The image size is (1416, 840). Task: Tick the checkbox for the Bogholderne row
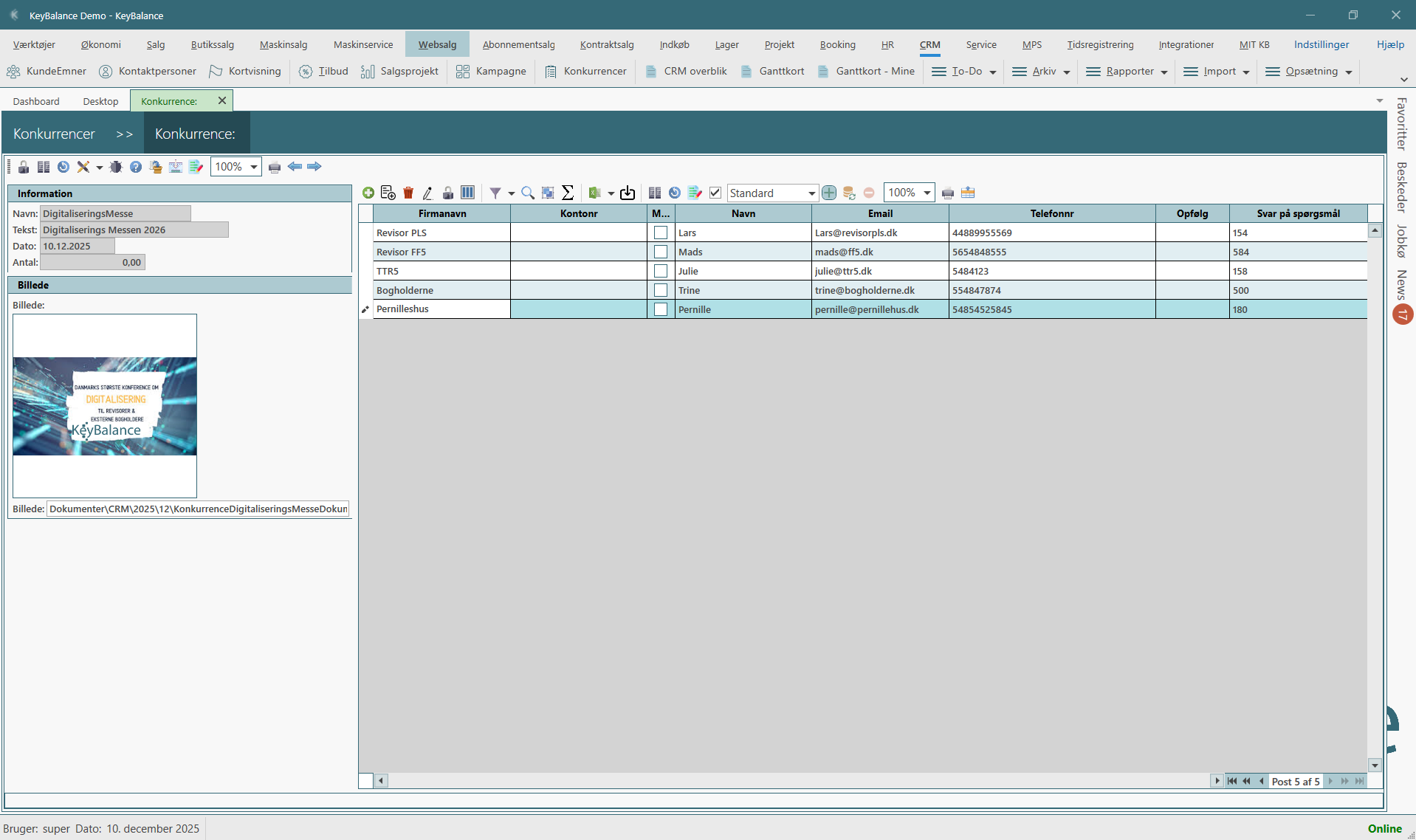tap(661, 290)
